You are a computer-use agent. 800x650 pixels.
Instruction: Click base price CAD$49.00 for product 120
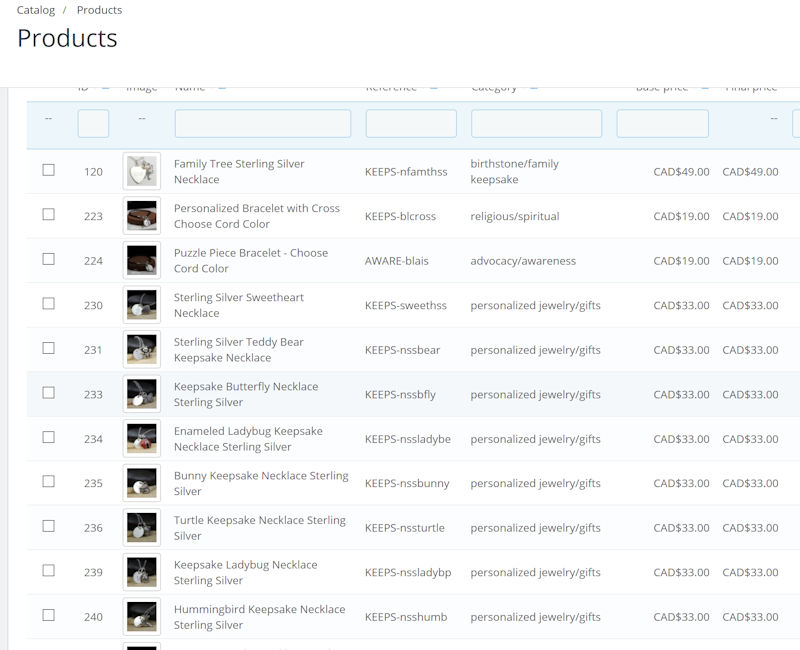[681, 172]
